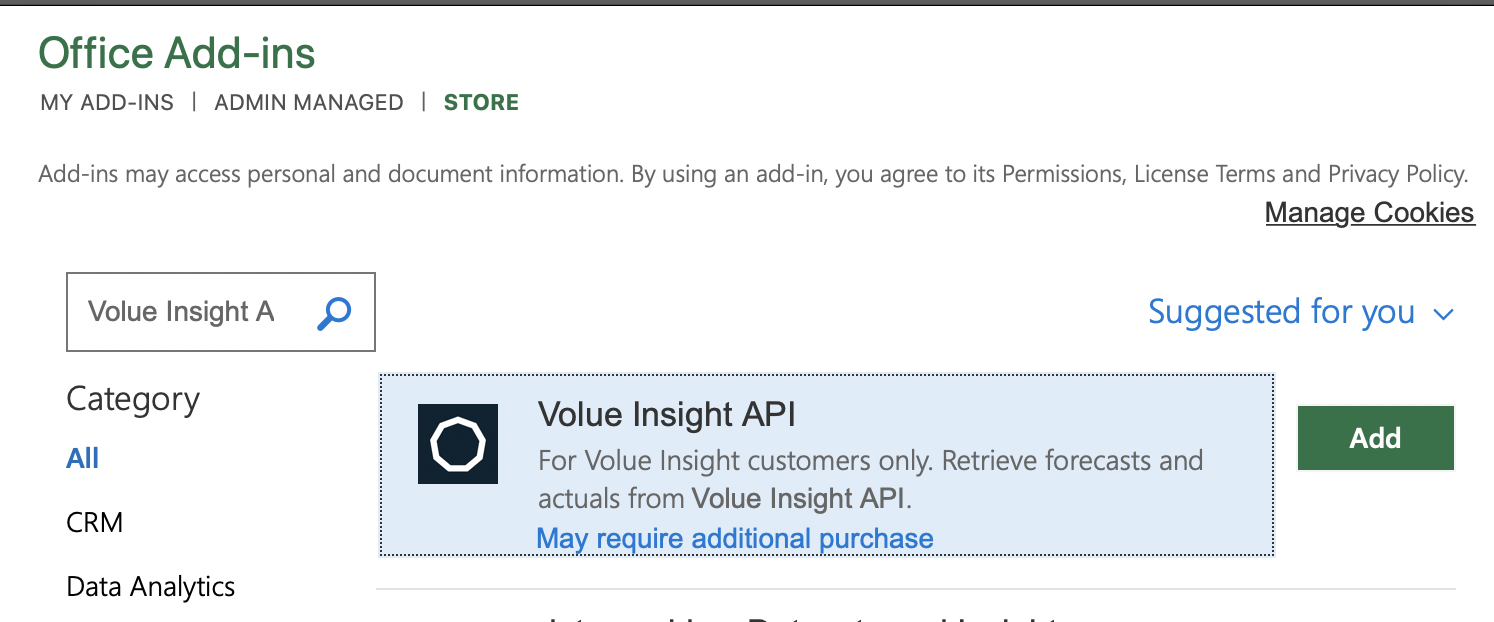Screen dimensions: 1494x622
Task: Click the Volue octagon logo icon
Action: point(458,444)
